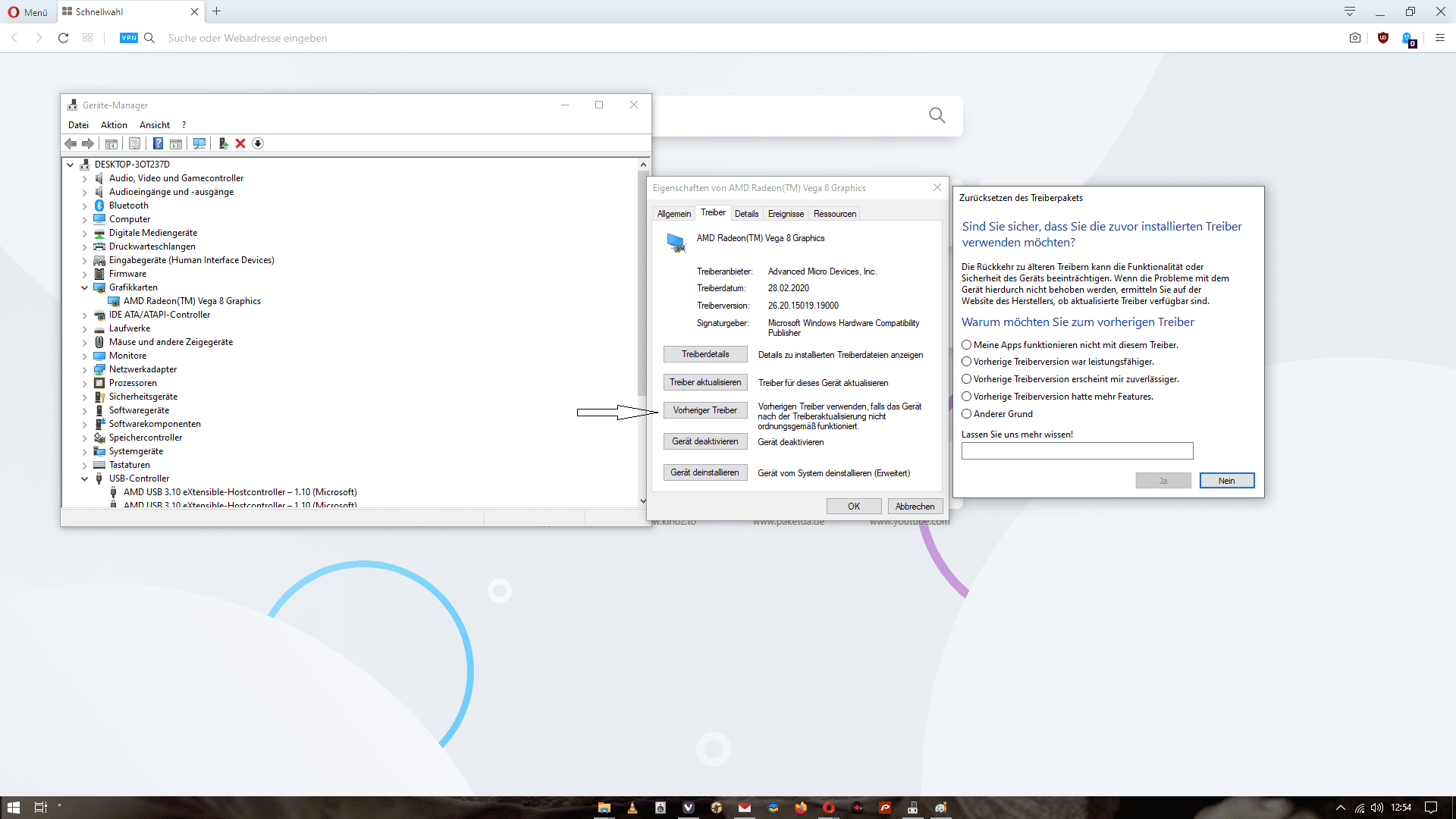Click the Opera reload page icon
Screen dimensions: 1456x819
(64, 38)
